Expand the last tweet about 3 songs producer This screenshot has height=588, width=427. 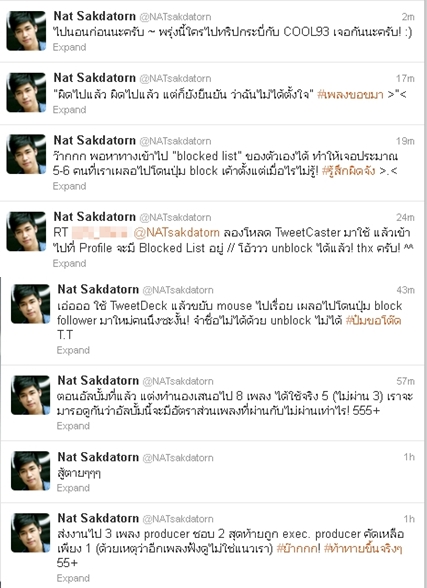(73, 578)
